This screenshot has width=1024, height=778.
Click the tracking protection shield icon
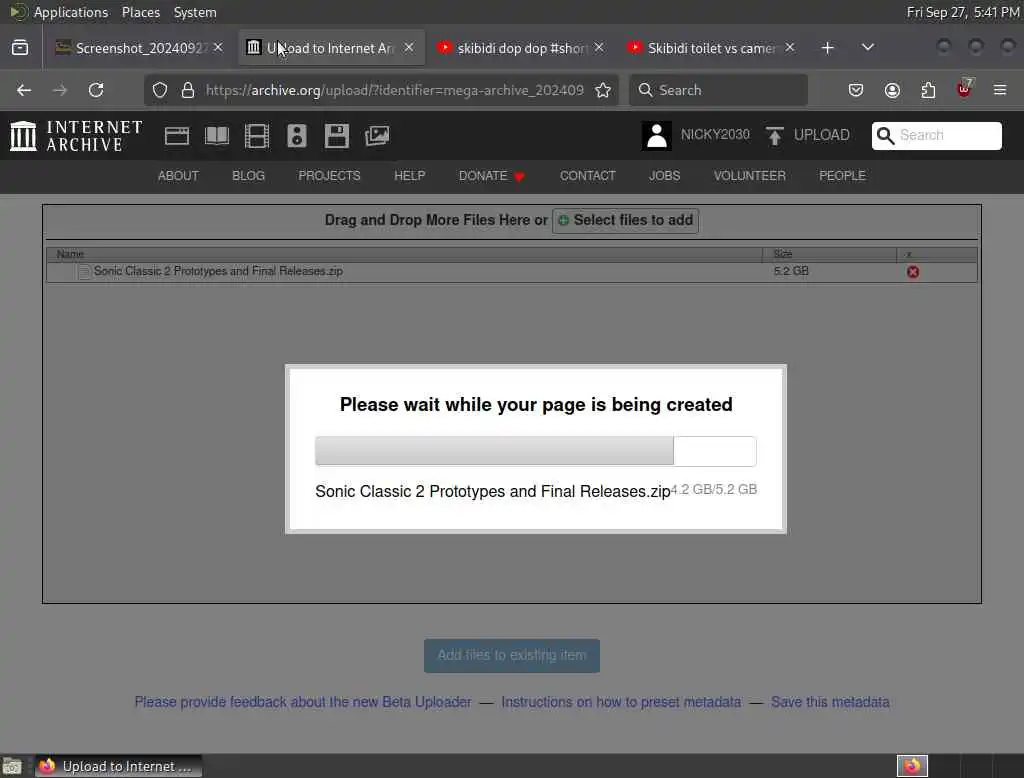point(160,90)
